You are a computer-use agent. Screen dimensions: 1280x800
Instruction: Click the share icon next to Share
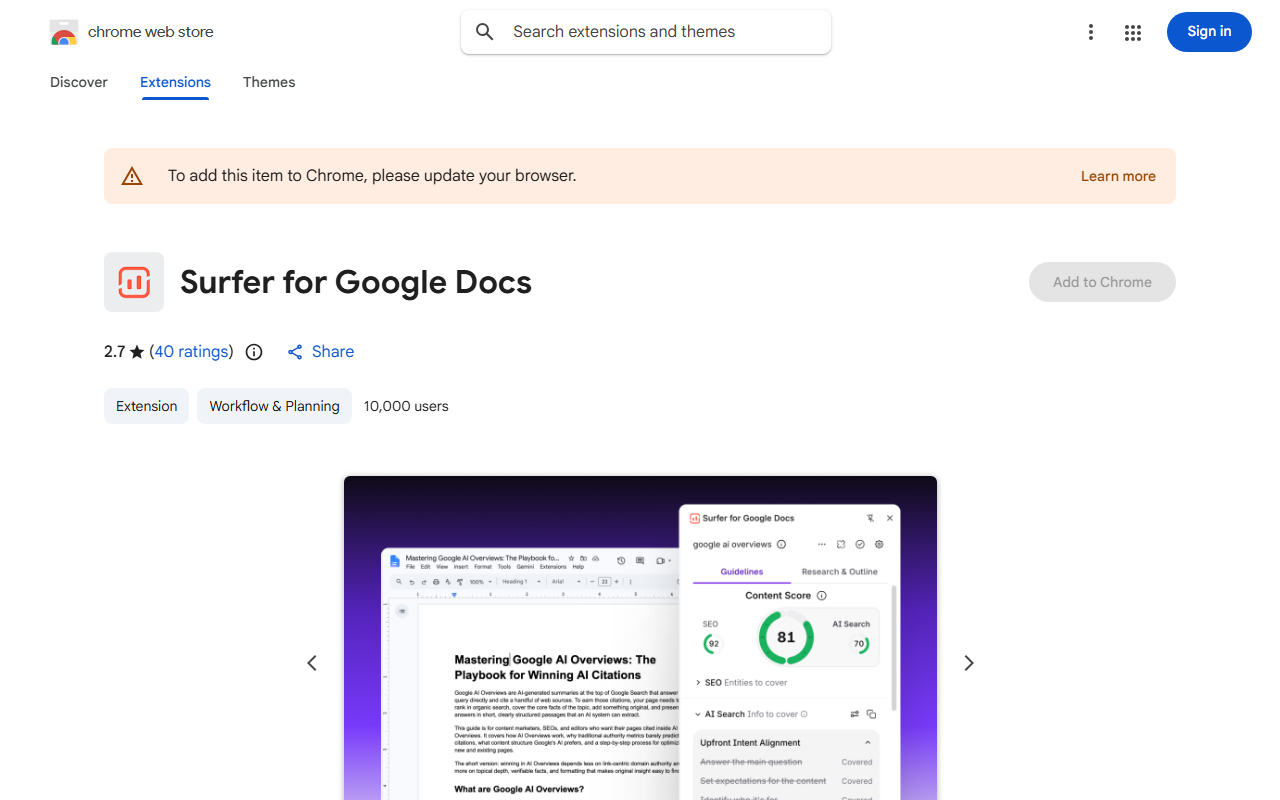pos(295,352)
